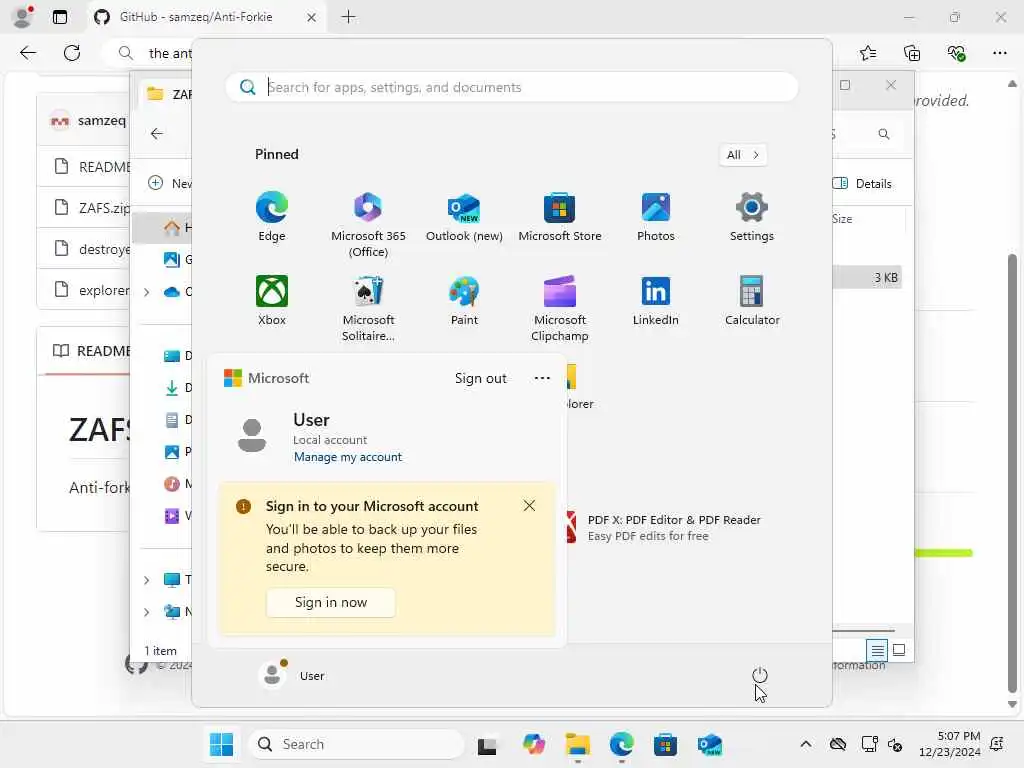The image size is (1024, 768).
Task: Open File Explorer taskbar icon
Action: [577, 744]
